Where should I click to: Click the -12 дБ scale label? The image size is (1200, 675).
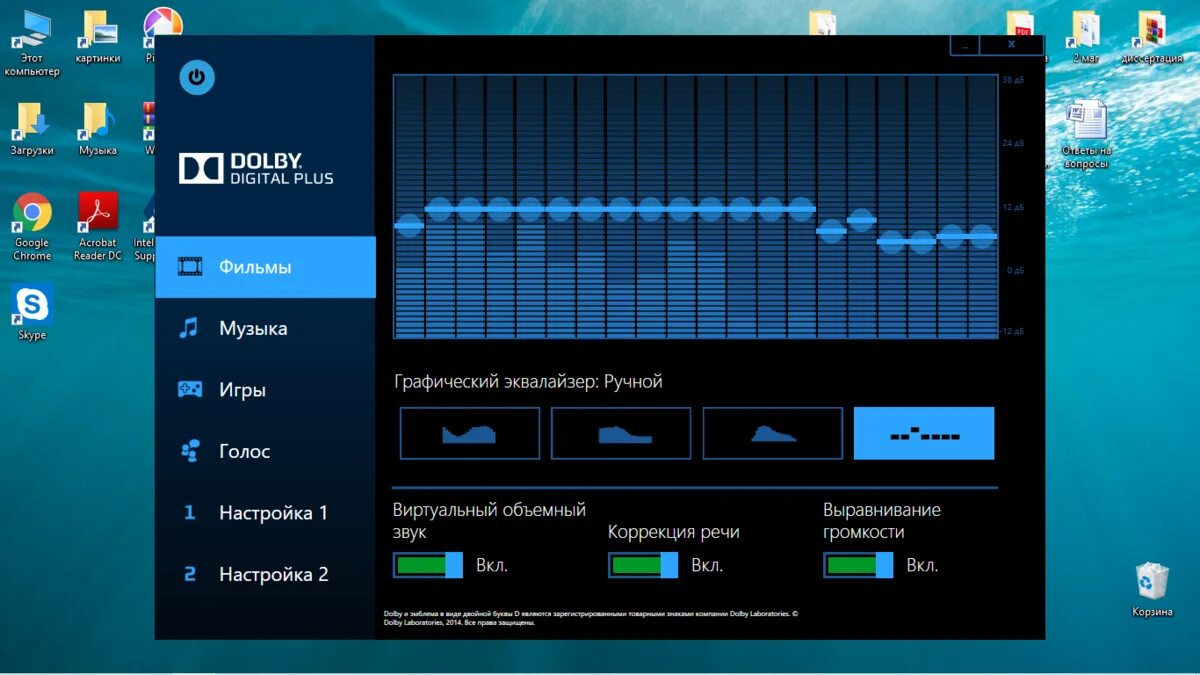[1013, 331]
